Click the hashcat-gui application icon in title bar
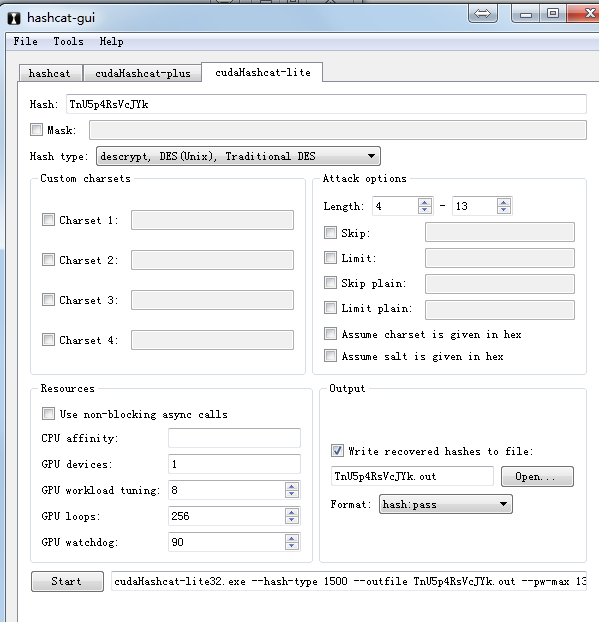Viewport: 599px width, 622px height. pyautogui.click(x=14, y=18)
